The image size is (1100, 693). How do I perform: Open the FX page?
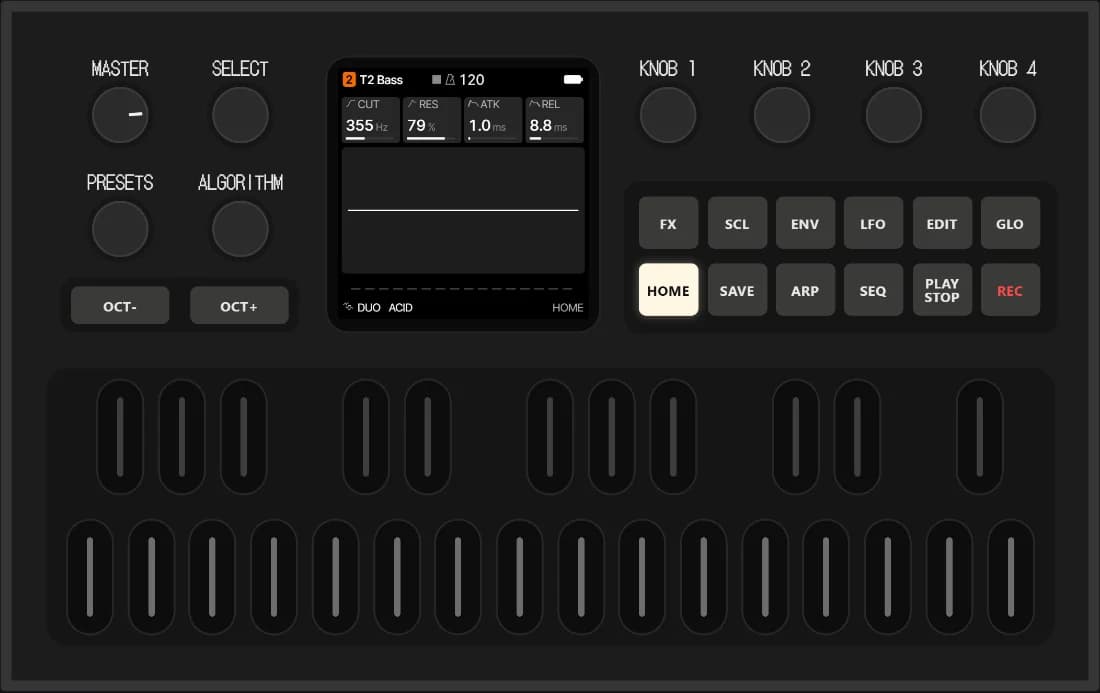click(x=668, y=223)
